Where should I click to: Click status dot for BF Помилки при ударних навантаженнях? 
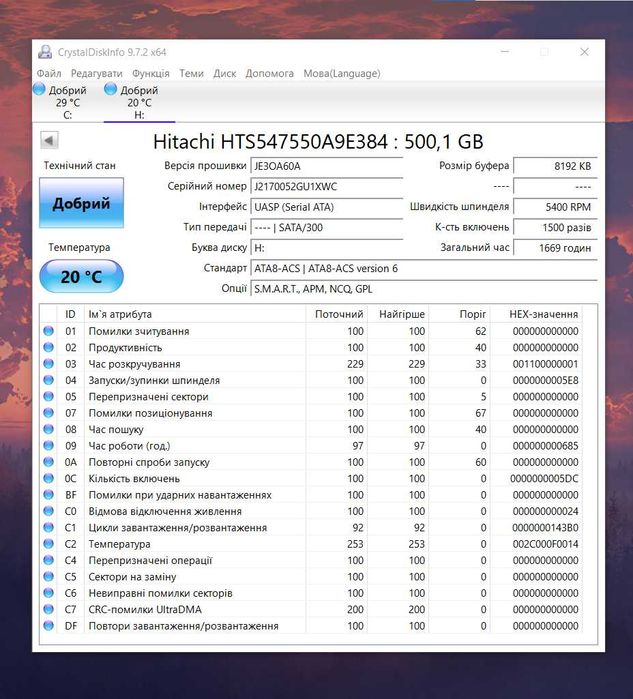(49, 495)
